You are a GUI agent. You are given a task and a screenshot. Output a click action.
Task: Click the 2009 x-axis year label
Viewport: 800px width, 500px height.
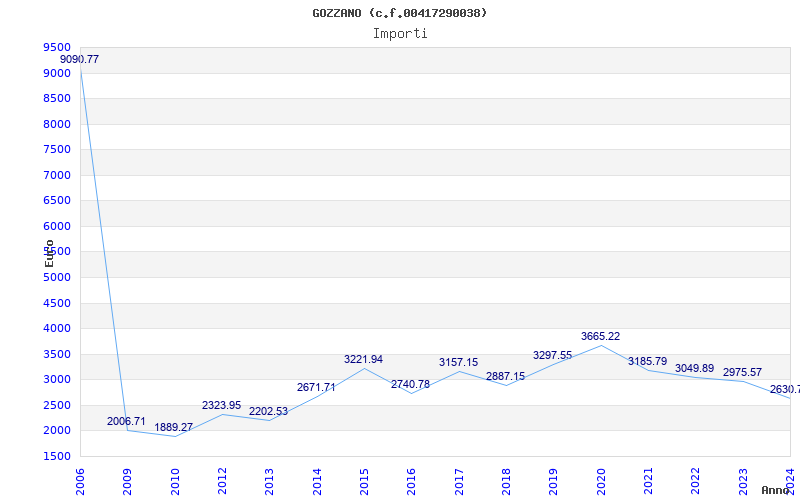tap(128, 481)
